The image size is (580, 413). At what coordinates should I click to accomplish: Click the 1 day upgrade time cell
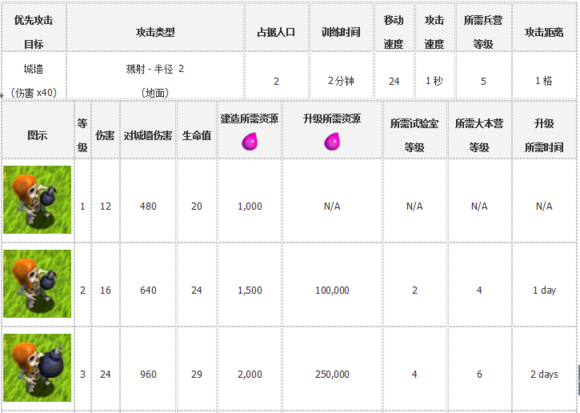(544, 290)
